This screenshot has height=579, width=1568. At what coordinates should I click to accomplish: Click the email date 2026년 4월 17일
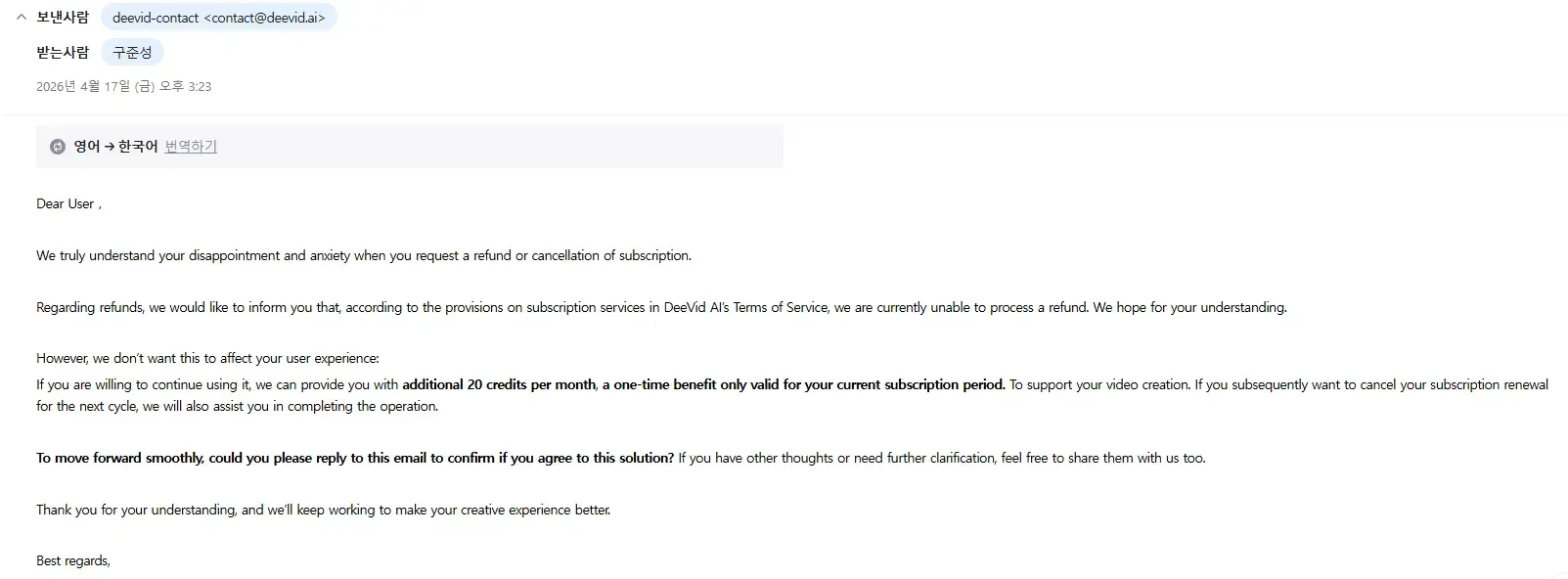(x=123, y=87)
